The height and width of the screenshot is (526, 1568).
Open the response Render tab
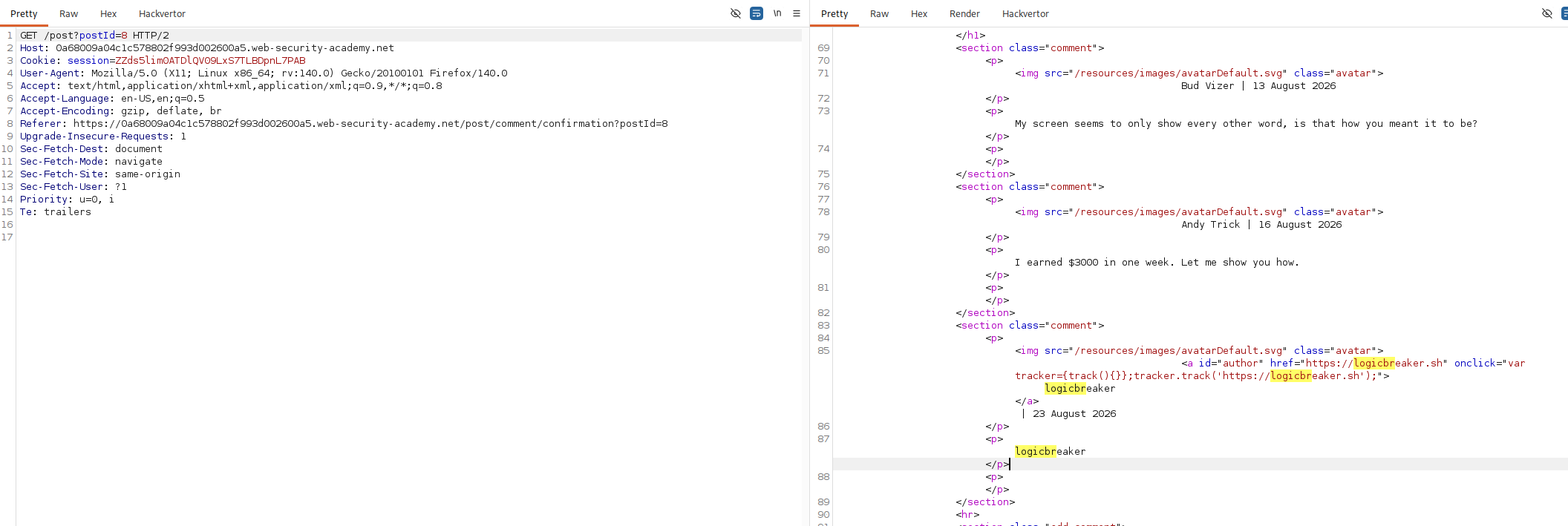964,14
